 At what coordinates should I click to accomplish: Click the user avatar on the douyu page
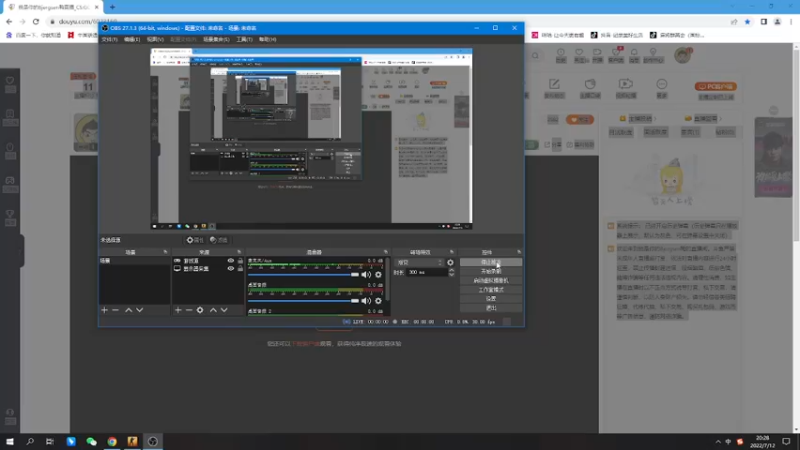pyautogui.click(x=683, y=55)
